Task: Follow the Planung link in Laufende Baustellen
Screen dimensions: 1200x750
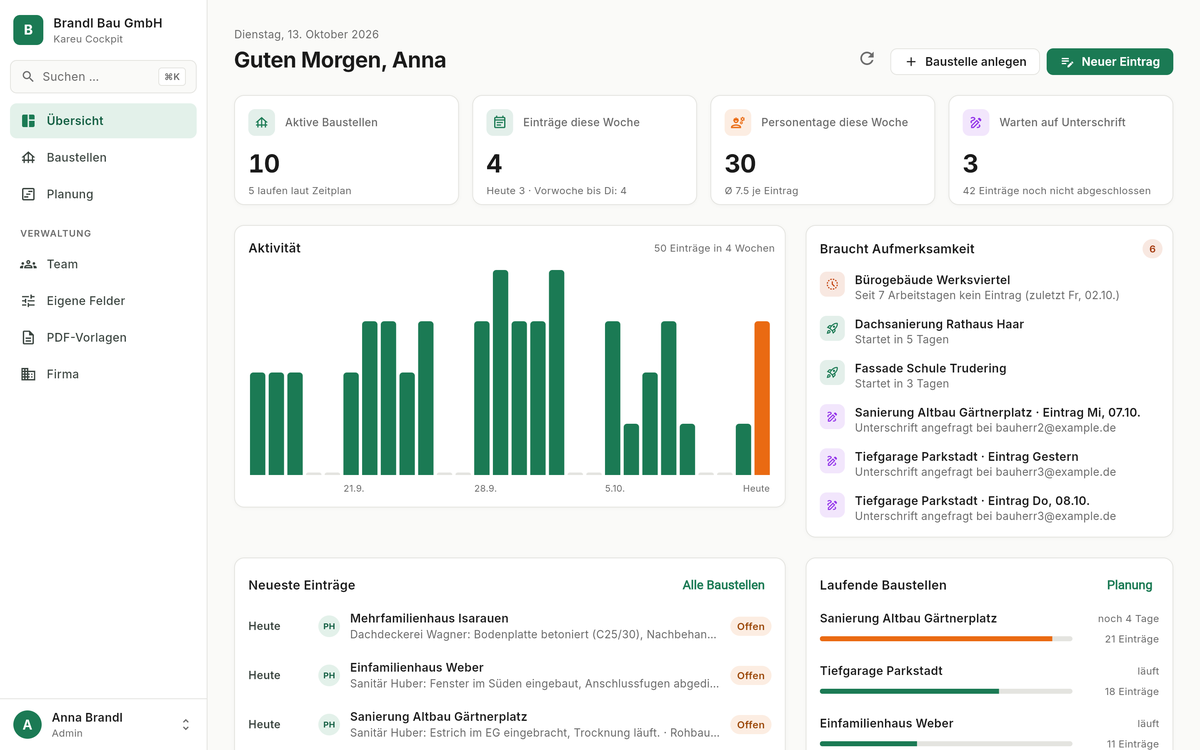Action: click(1129, 585)
